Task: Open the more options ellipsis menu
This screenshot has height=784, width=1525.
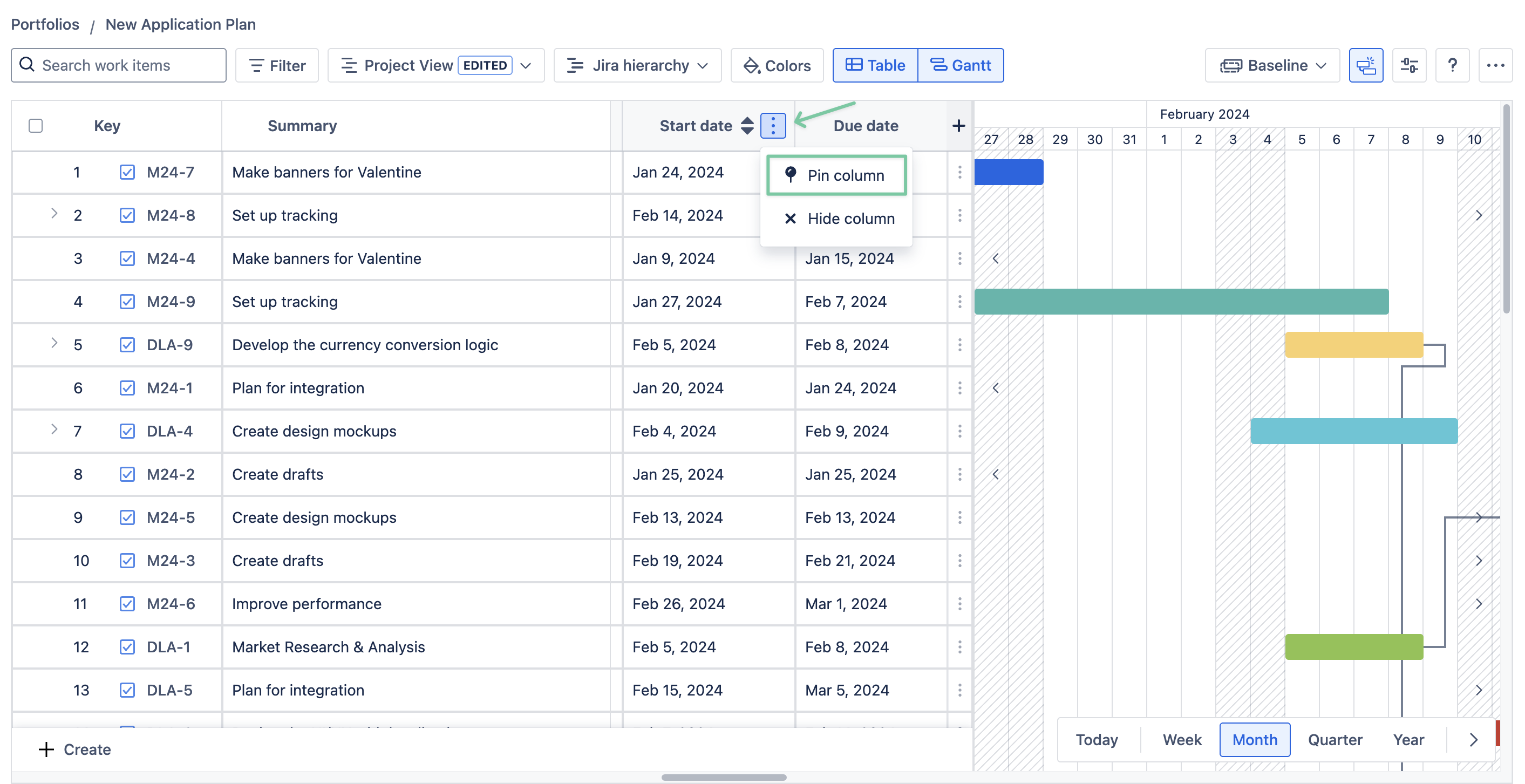Action: point(1495,65)
